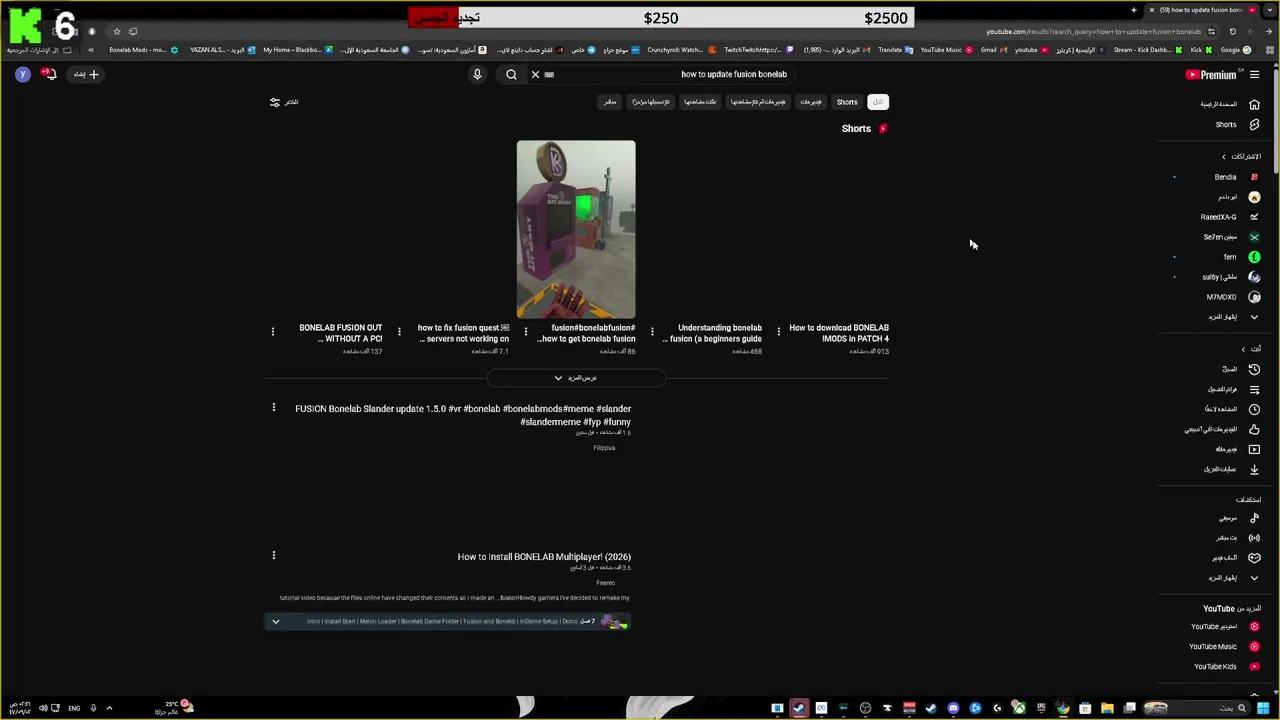
Task: Open YouTube Studio link in sidebar
Action: pos(1225,627)
